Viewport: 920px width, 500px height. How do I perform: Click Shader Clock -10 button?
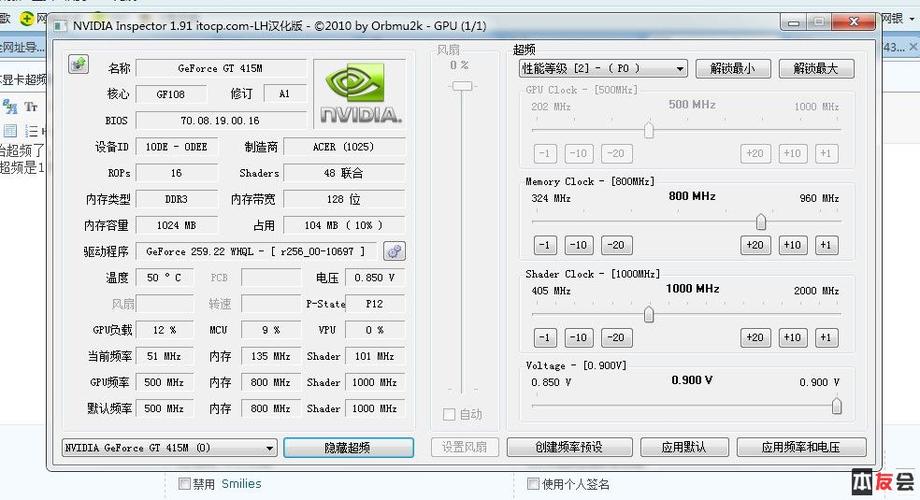coord(579,337)
